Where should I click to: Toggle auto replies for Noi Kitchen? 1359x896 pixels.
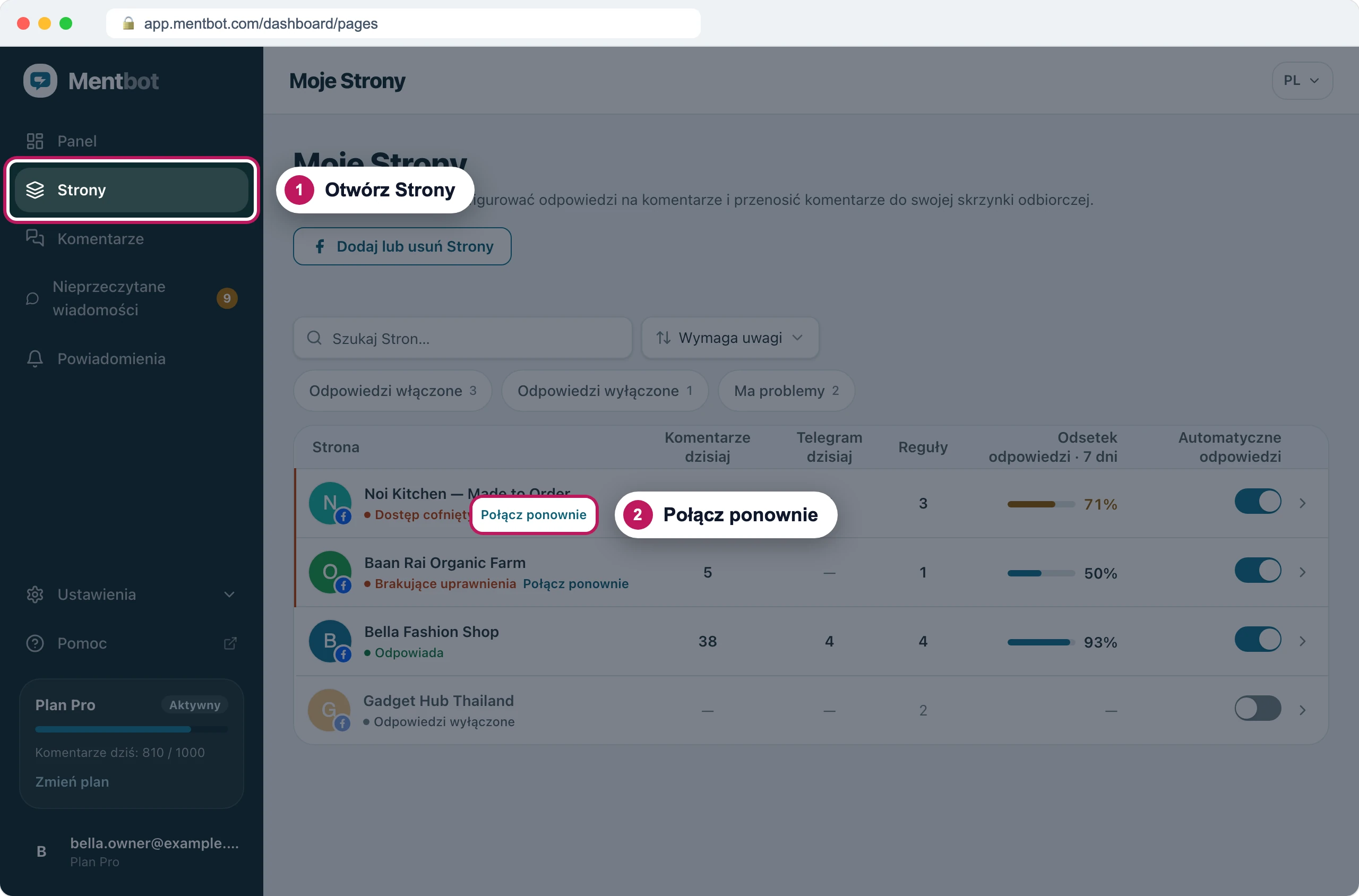pyautogui.click(x=1257, y=502)
